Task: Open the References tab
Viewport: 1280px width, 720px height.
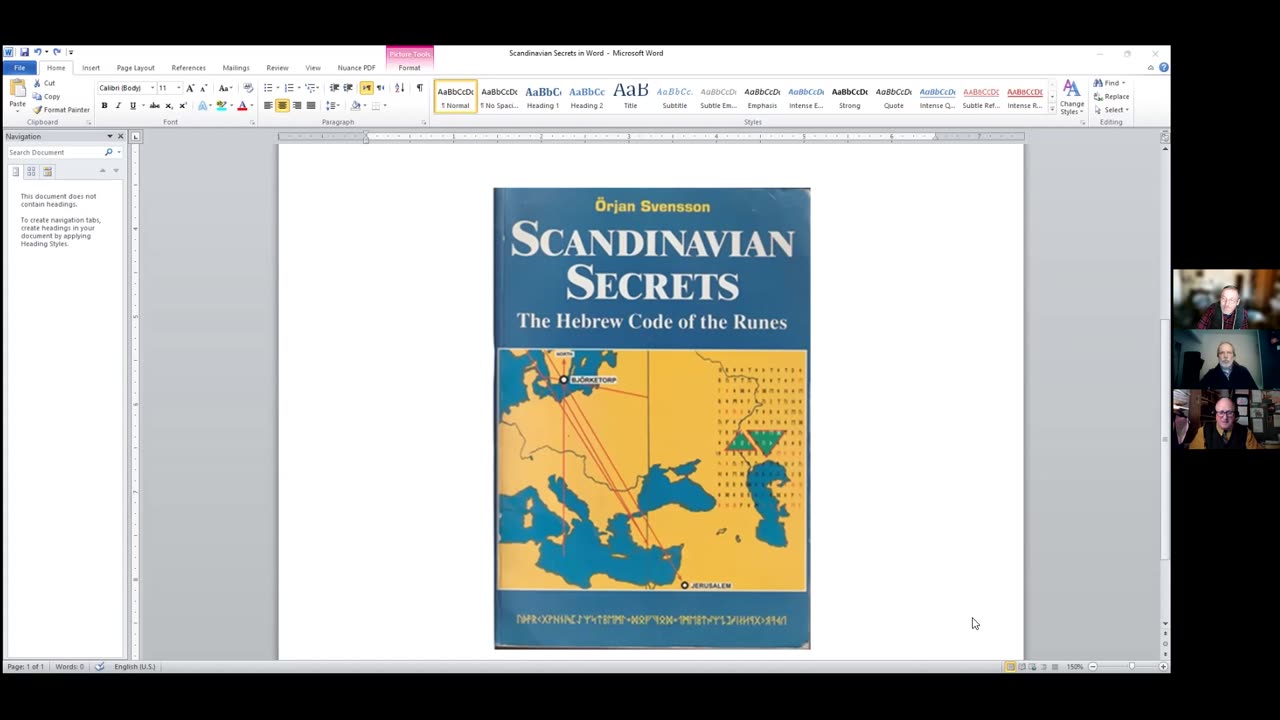Action: pyautogui.click(x=188, y=68)
